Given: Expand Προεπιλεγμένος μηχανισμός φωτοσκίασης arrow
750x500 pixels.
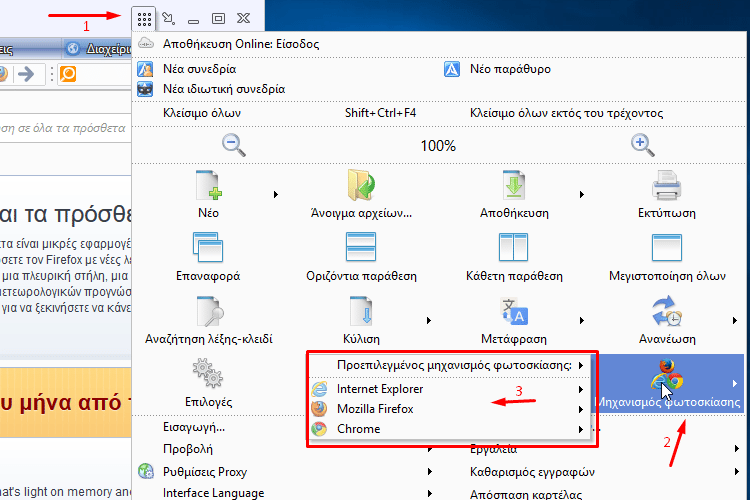Looking at the screenshot, I should 581,366.
